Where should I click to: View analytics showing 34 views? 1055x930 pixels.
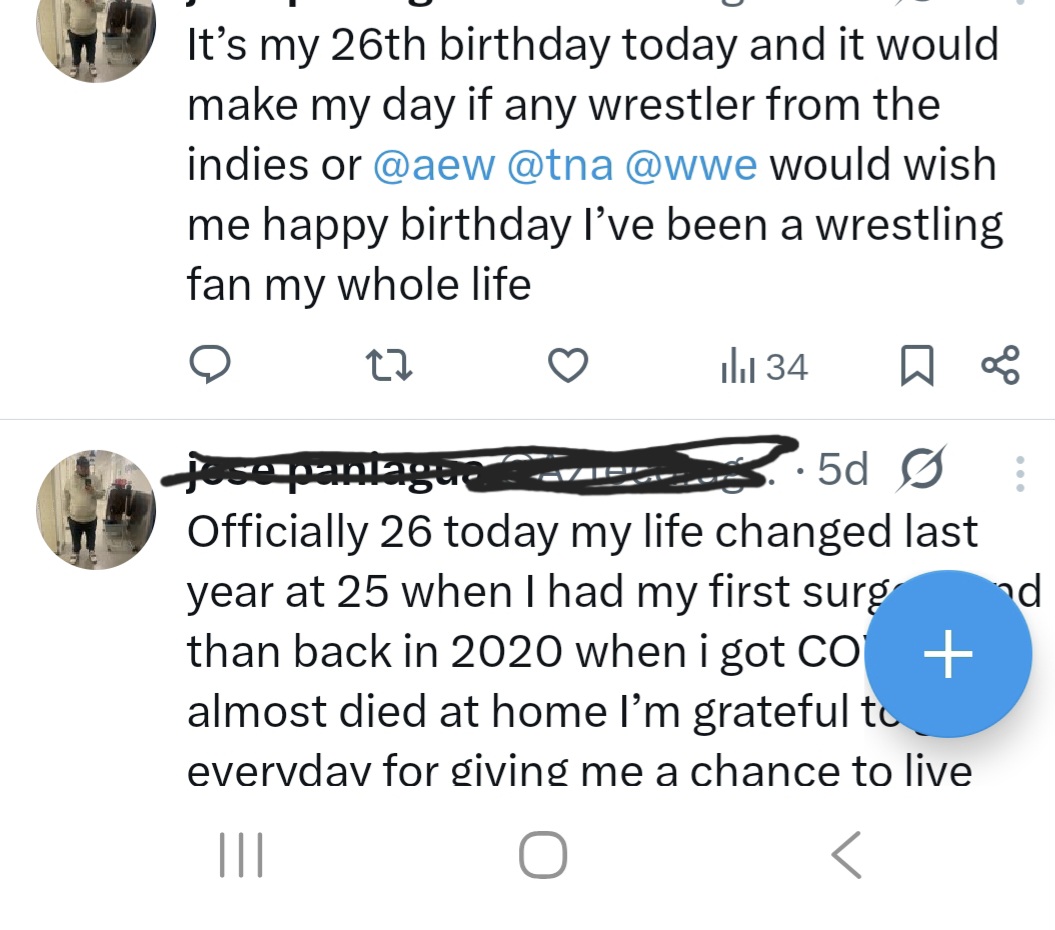pyautogui.click(x=764, y=368)
